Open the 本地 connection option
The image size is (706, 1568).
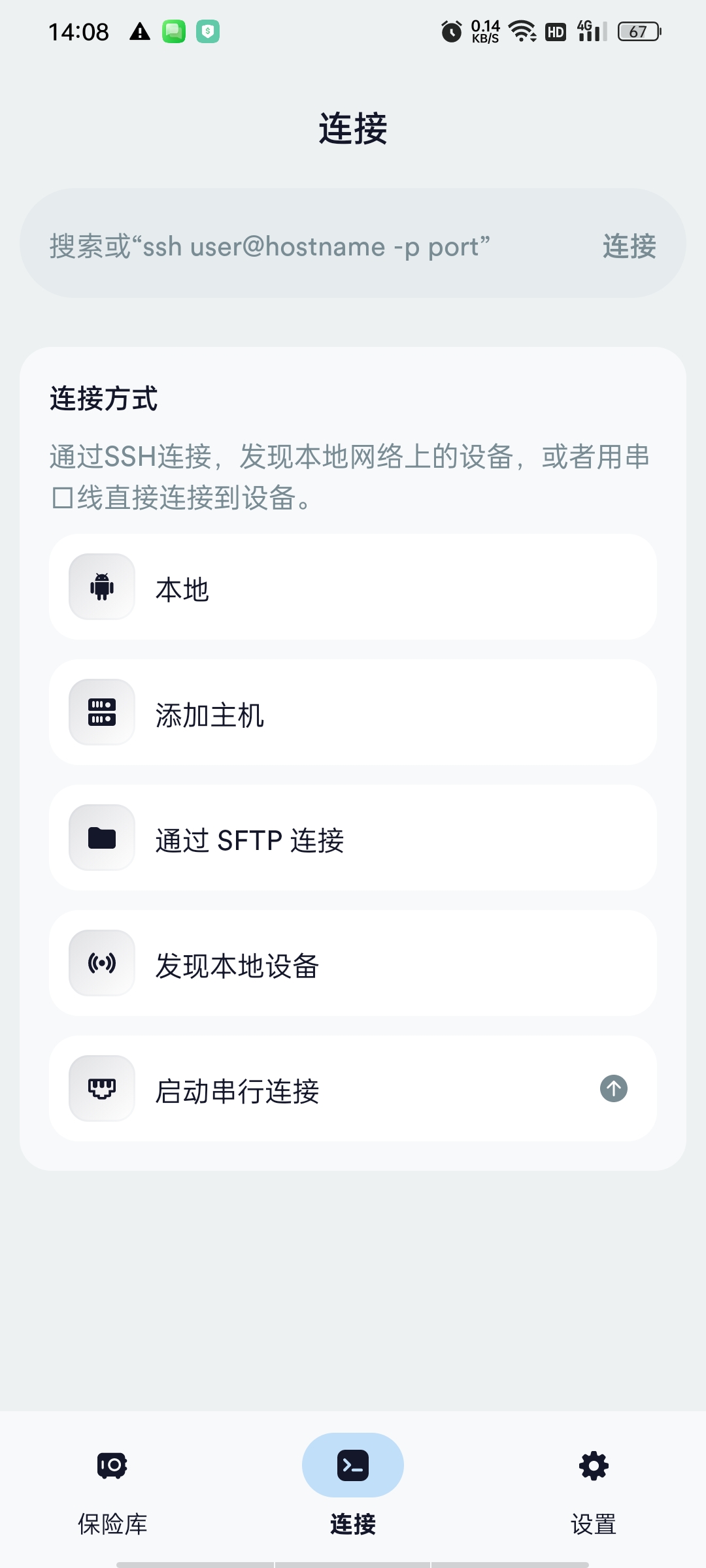pyautogui.click(x=353, y=587)
